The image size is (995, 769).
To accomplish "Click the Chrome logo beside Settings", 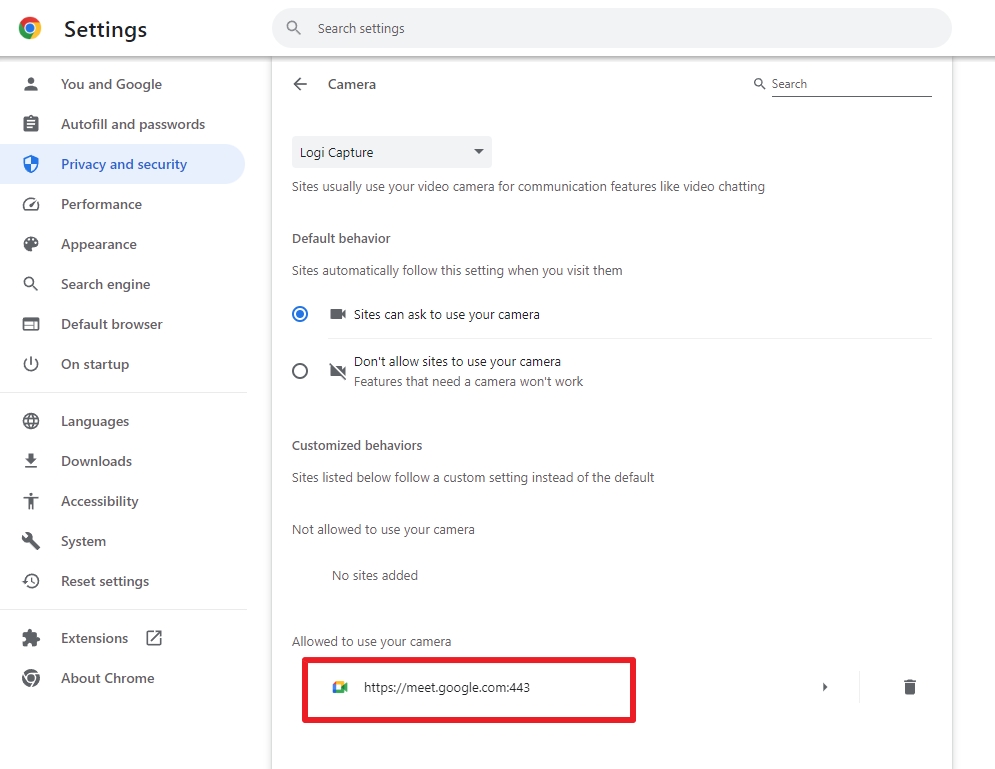I will click(x=30, y=29).
